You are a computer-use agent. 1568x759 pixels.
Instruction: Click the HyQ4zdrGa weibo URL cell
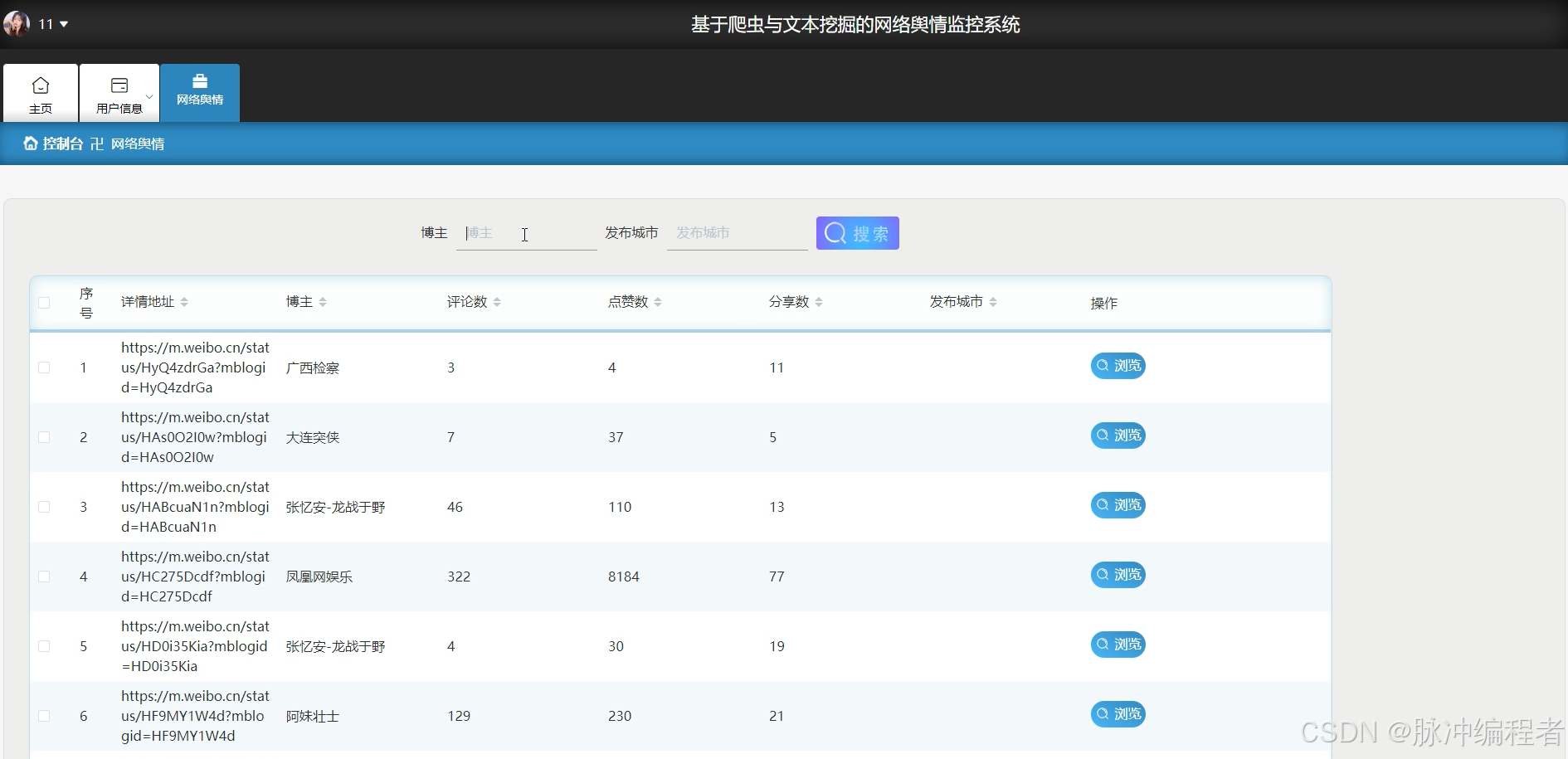195,367
